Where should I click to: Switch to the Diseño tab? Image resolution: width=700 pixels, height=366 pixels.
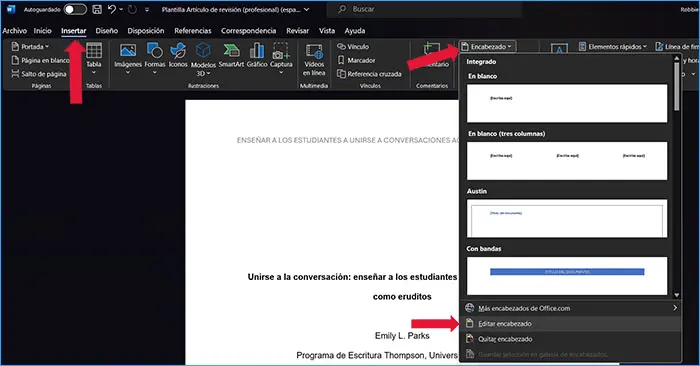coord(107,31)
